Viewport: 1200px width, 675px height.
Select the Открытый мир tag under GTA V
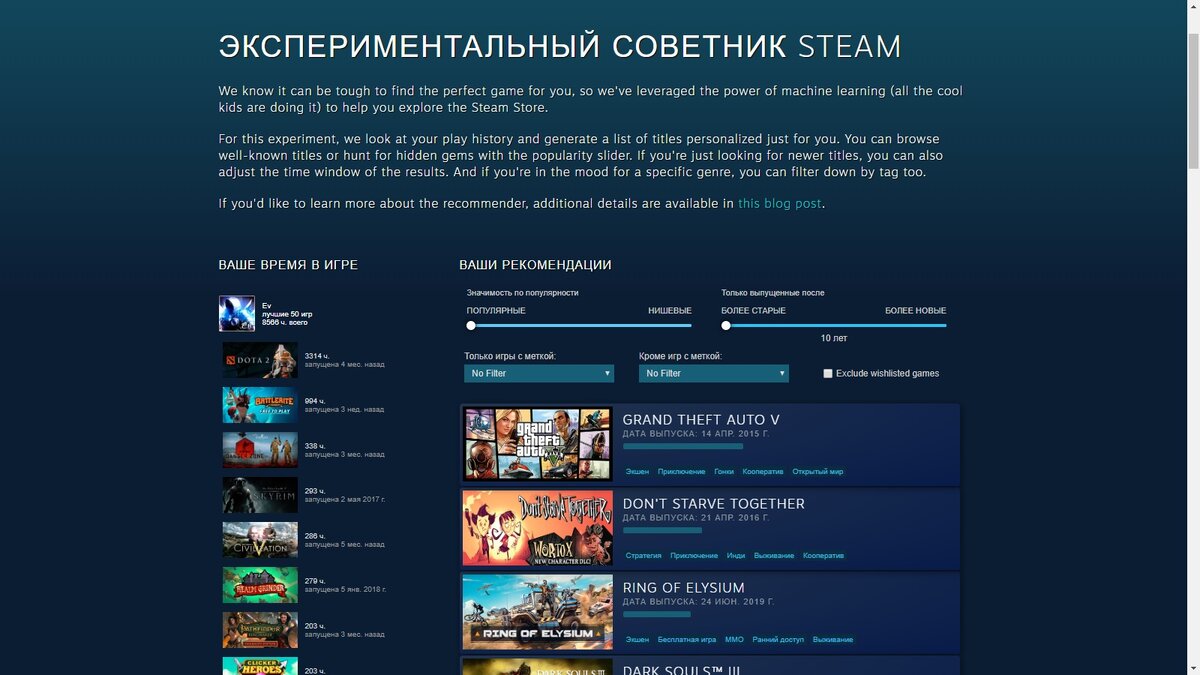pos(818,471)
